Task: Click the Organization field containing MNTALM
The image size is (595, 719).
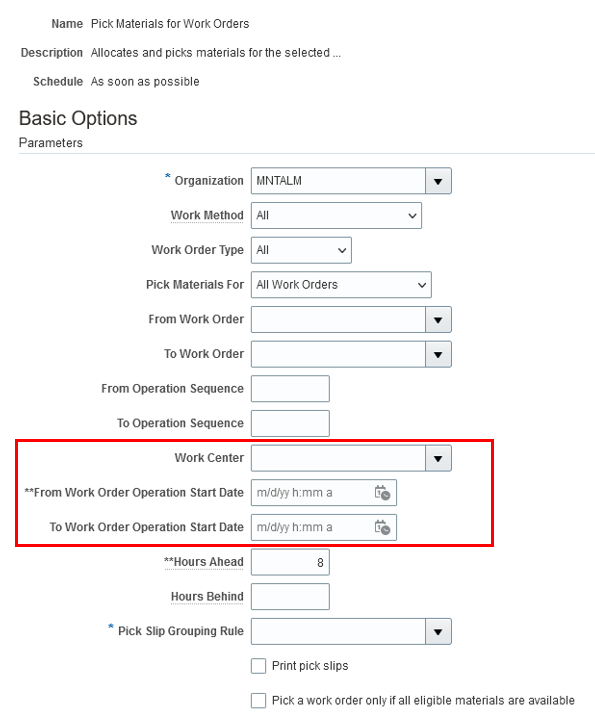Action: pyautogui.click(x=338, y=181)
